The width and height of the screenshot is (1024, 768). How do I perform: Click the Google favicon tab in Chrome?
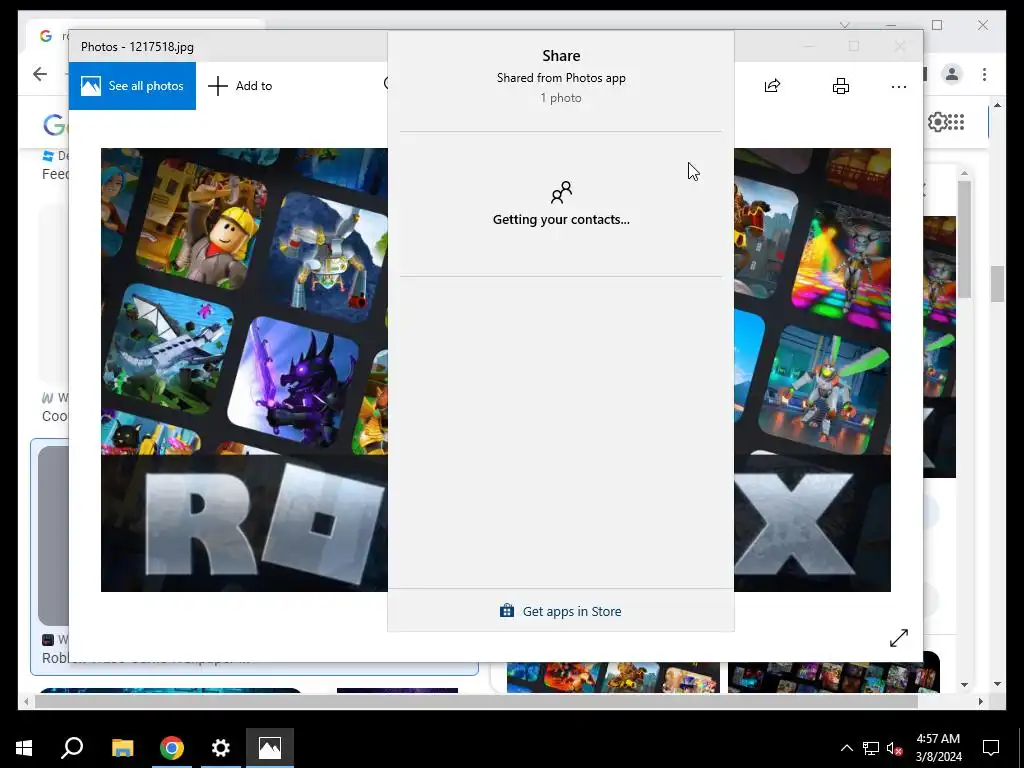pos(46,35)
